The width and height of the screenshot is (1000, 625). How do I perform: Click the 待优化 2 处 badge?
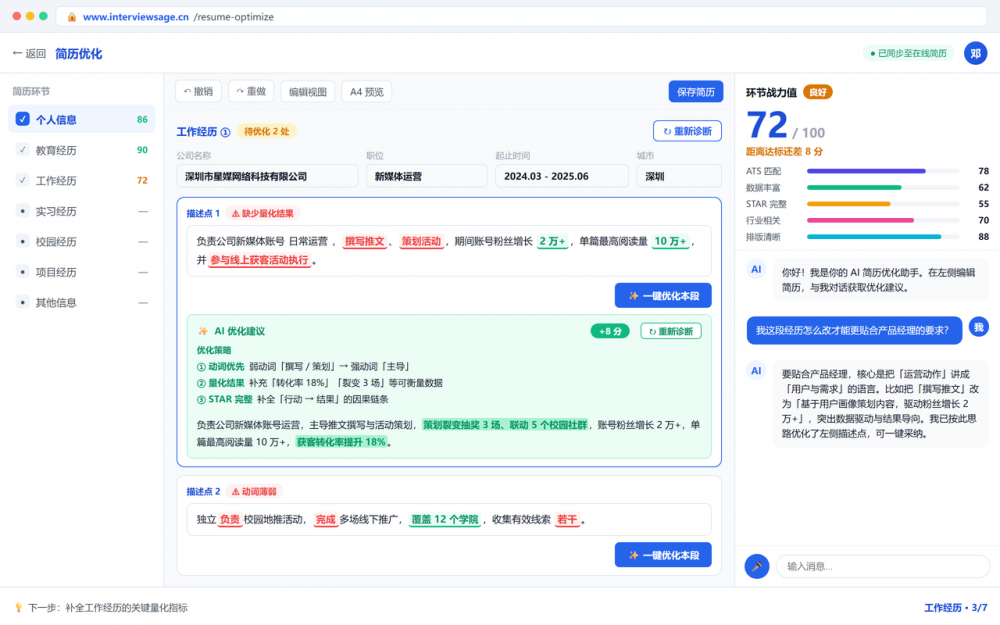(267, 131)
